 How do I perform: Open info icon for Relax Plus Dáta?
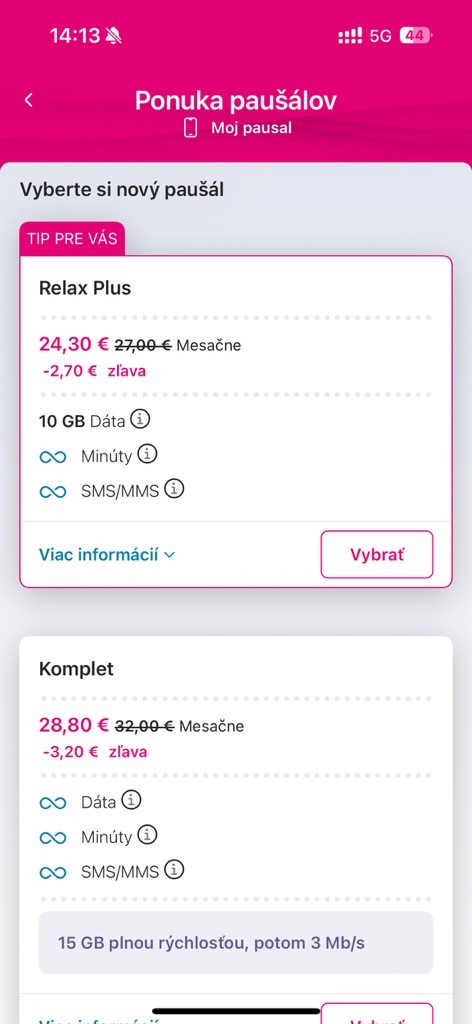140,419
